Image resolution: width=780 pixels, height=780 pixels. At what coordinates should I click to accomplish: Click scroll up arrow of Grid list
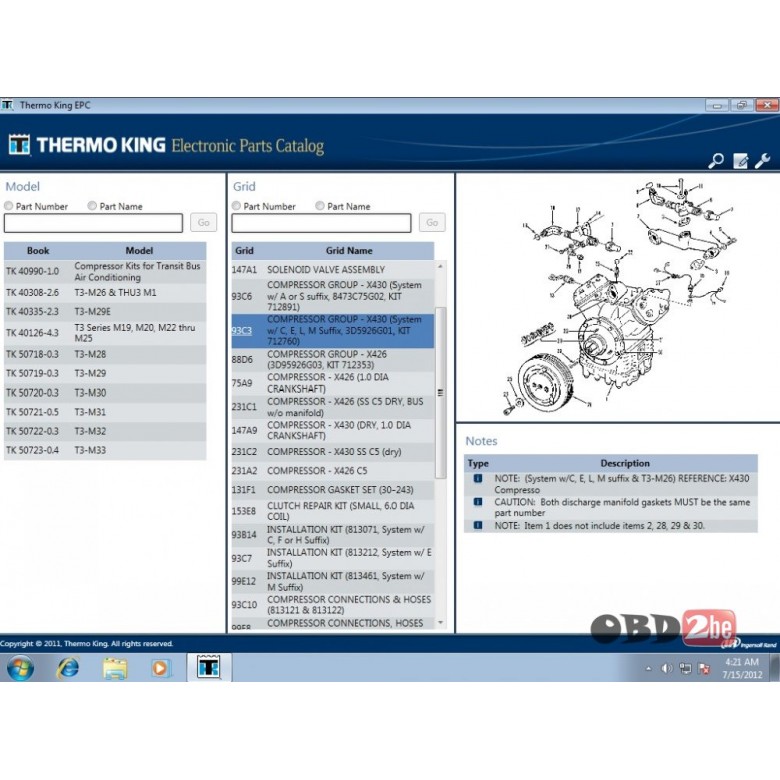[440, 267]
